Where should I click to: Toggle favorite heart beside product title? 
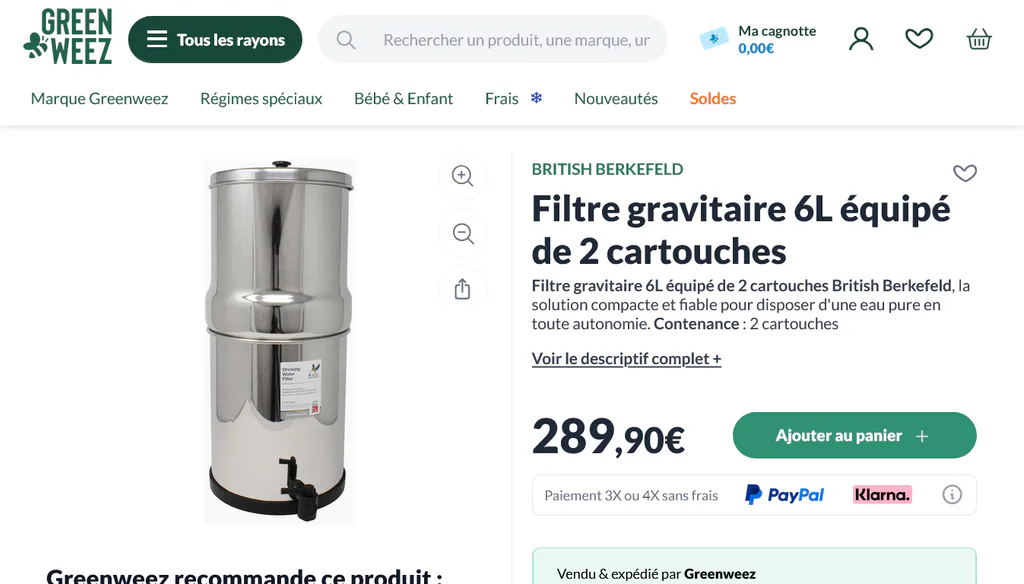pos(965,173)
